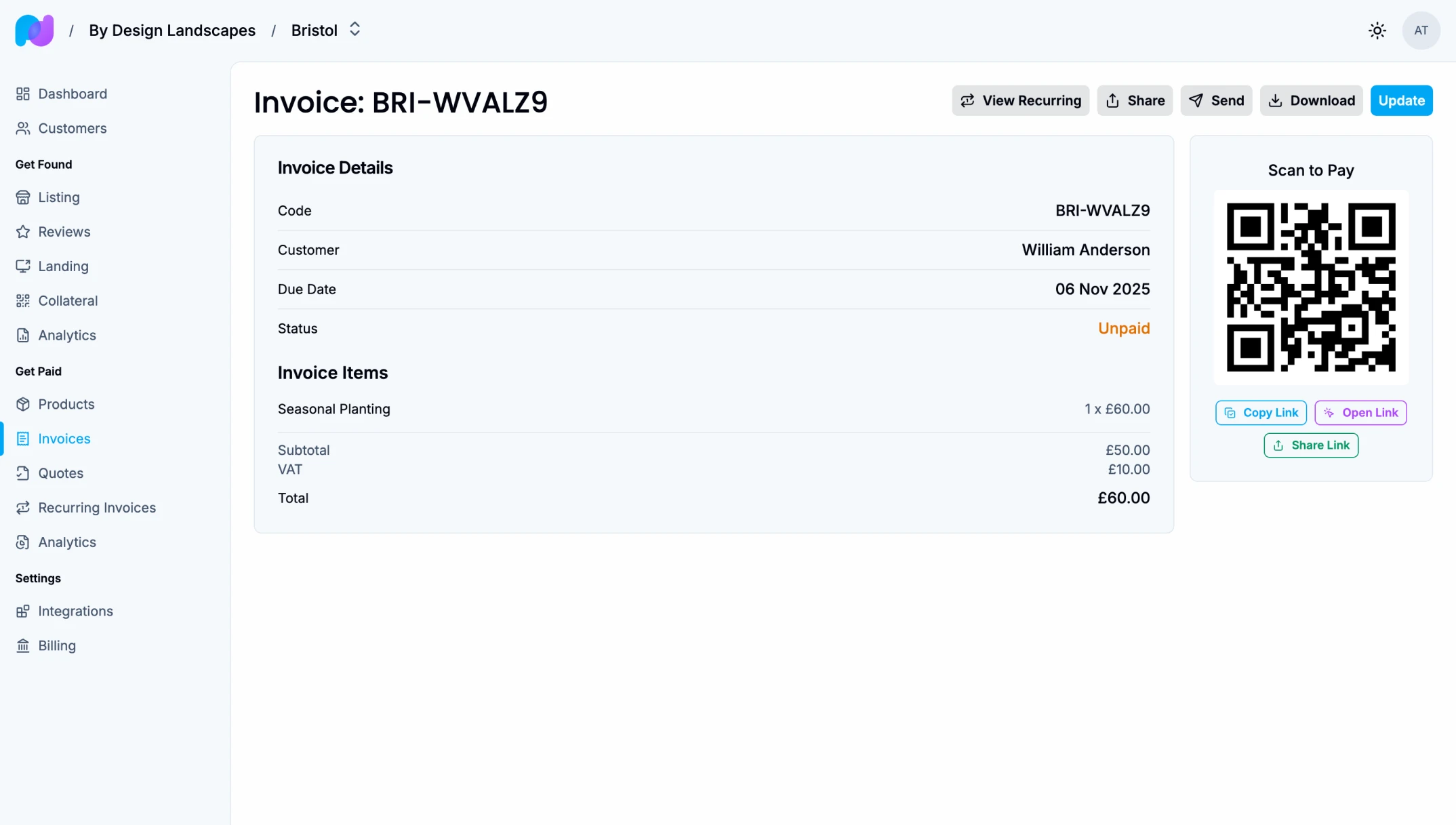Image resolution: width=1456 pixels, height=825 pixels.
Task: Copy the payment link
Action: (x=1260, y=412)
